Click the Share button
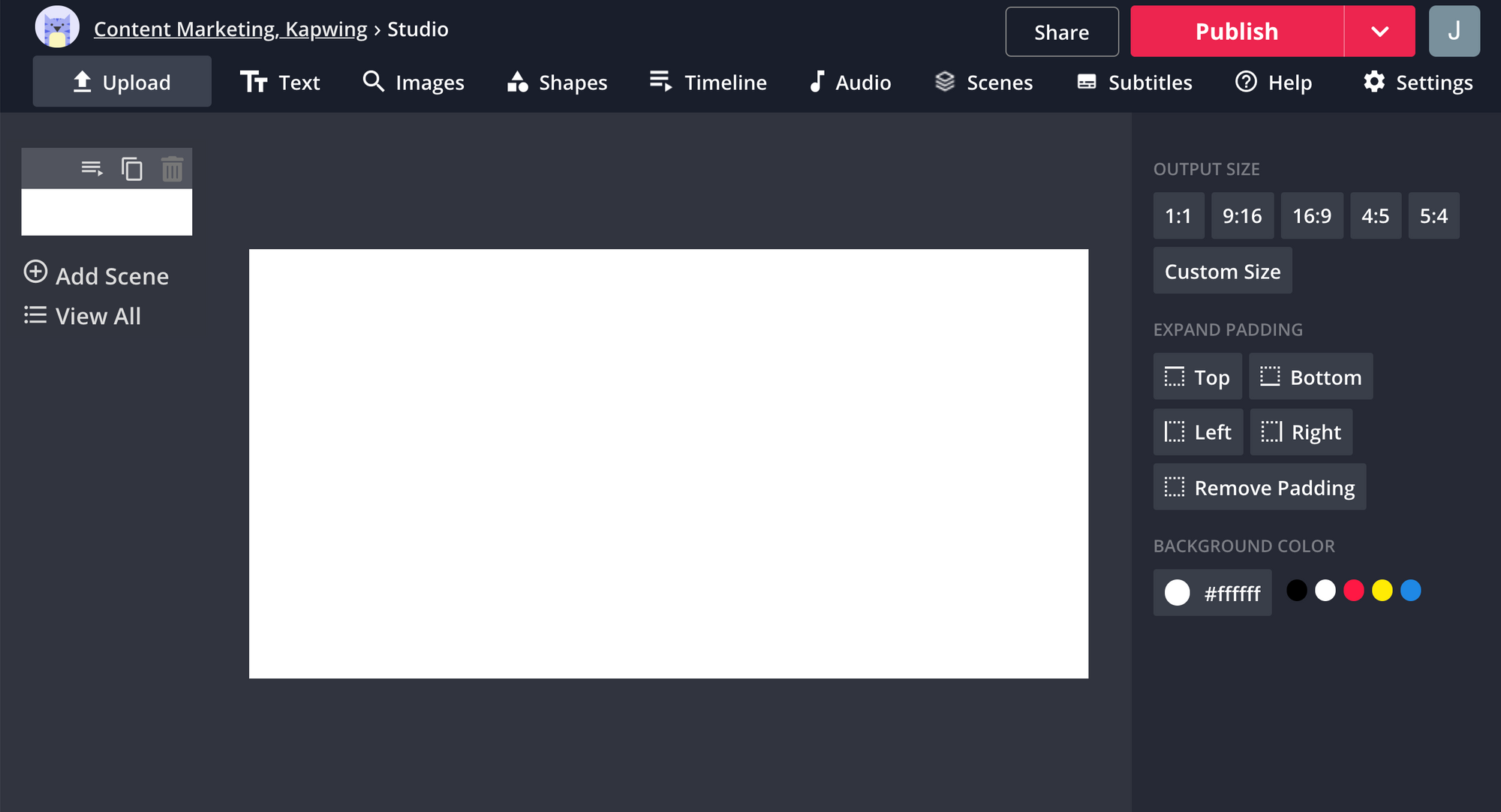Viewport: 1501px width, 812px height. click(1061, 32)
